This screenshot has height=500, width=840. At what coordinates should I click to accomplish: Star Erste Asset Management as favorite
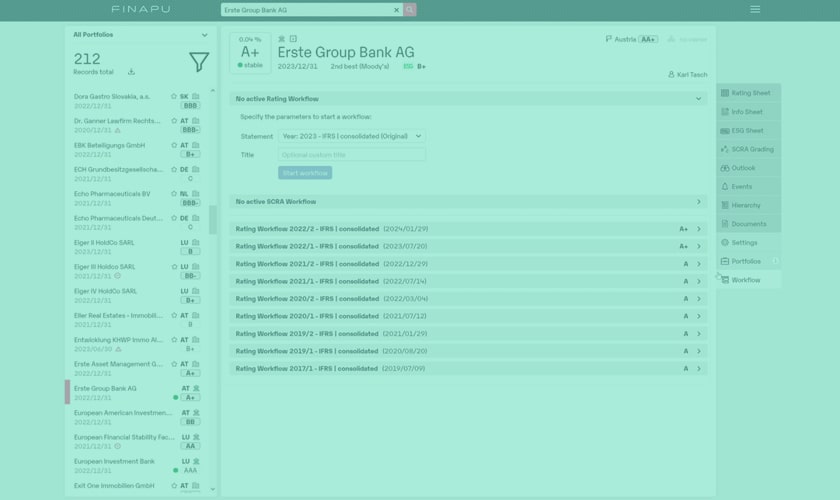(x=174, y=364)
